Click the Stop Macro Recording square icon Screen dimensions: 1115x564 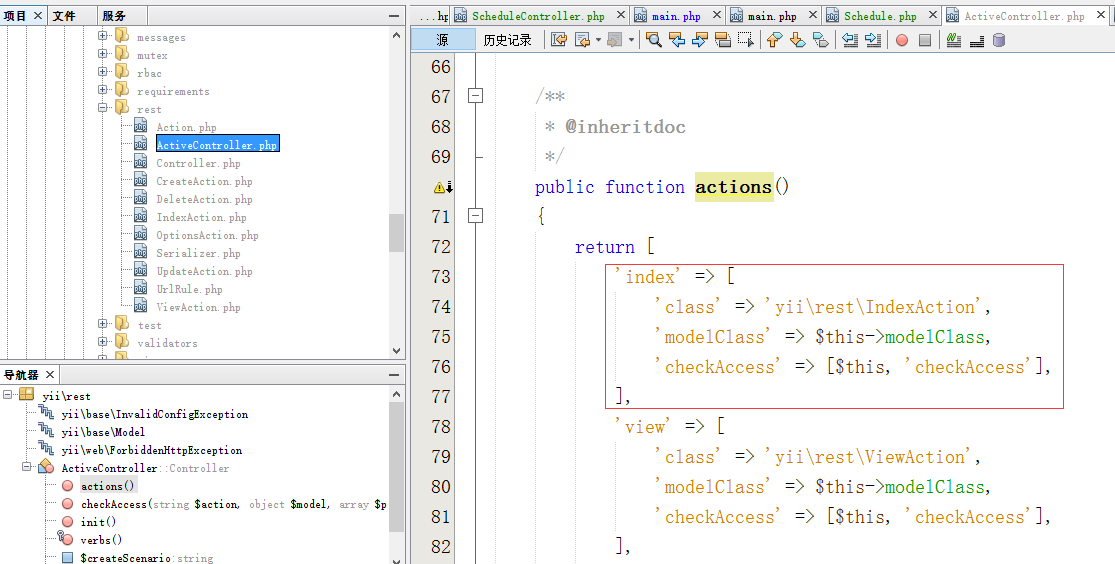(925, 40)
